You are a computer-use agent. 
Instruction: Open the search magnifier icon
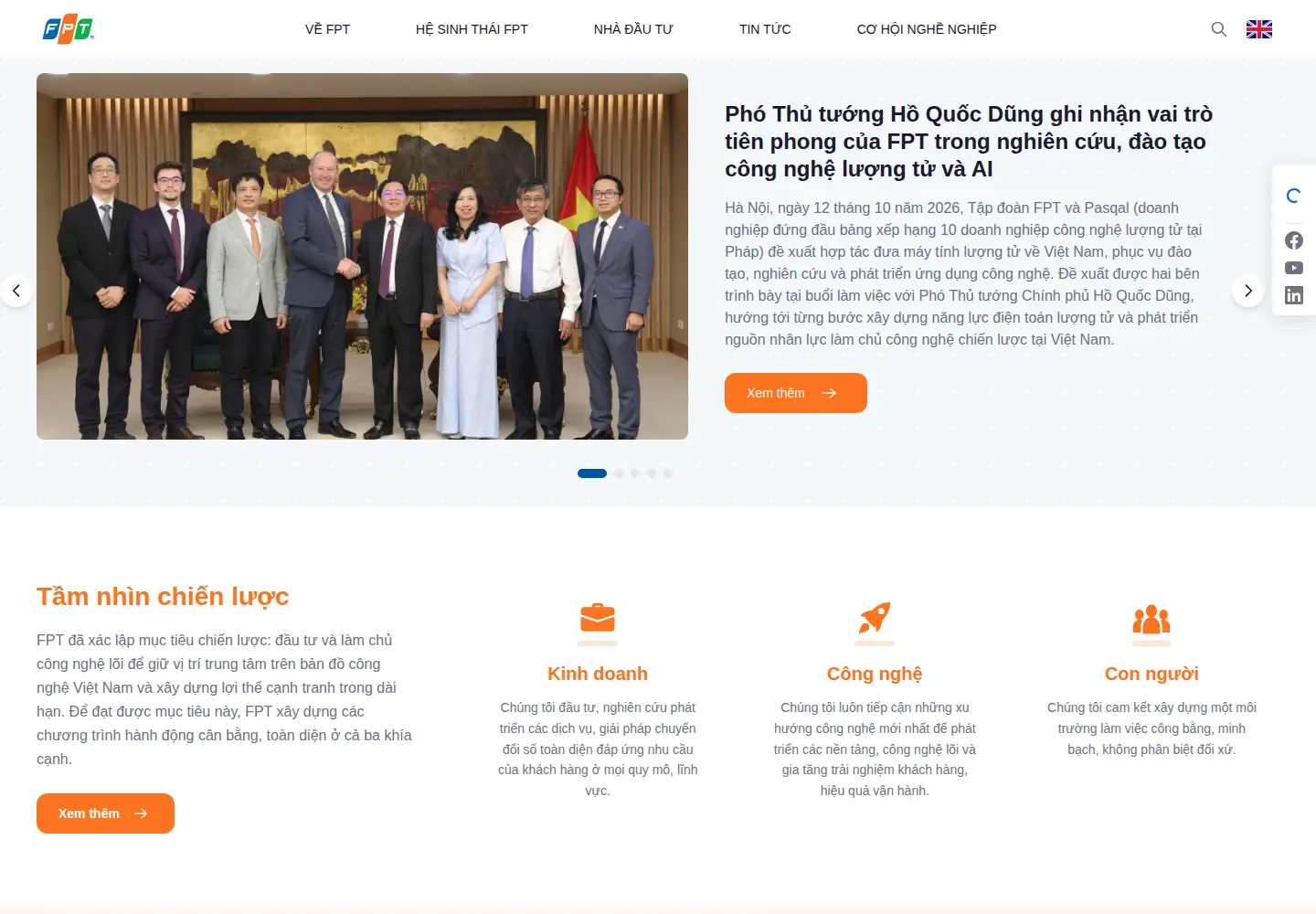(1219, 29)
